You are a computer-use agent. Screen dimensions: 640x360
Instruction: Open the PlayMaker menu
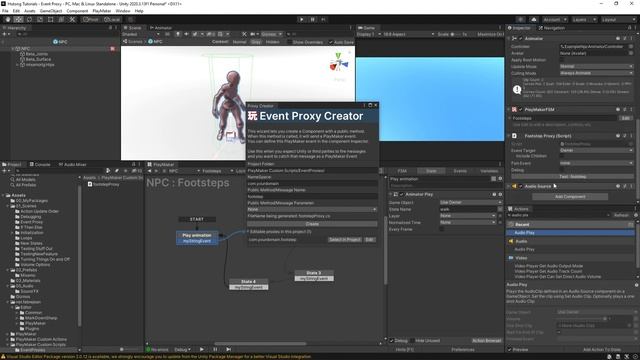[102, 11]
